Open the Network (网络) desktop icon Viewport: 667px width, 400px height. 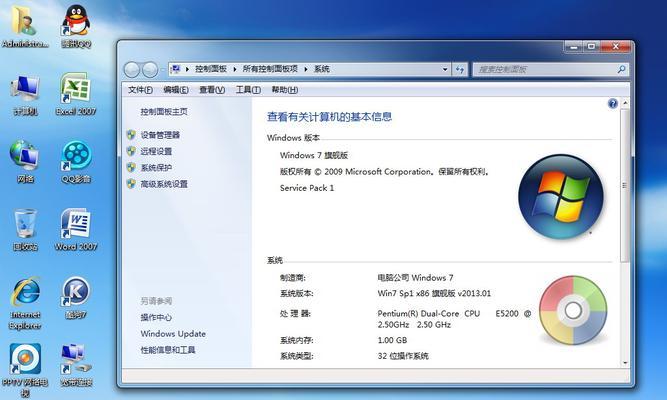pyautogui.click(x=25, y=160)
